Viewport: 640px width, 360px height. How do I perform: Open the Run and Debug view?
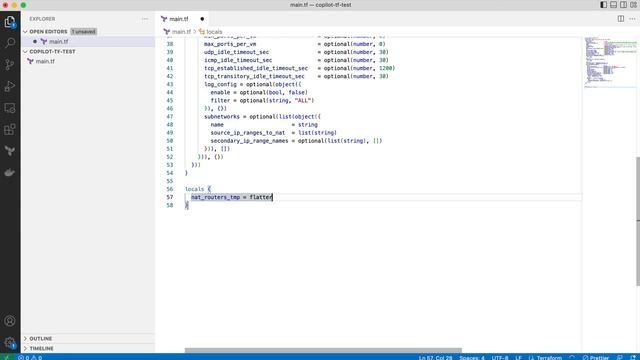click(10, 86)
